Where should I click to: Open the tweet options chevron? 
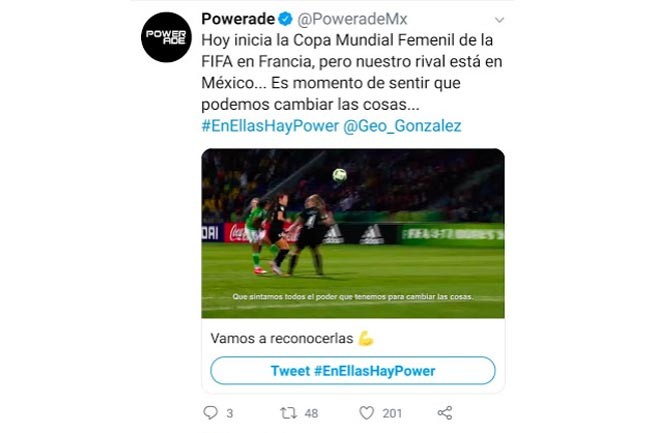(500, 20)
